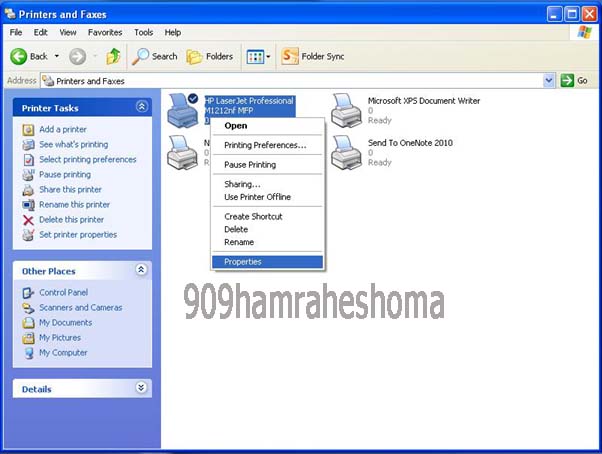This screenshot has width=602, height=454.
Task: Click Share this printer link
Action: [x=71, y=189]
